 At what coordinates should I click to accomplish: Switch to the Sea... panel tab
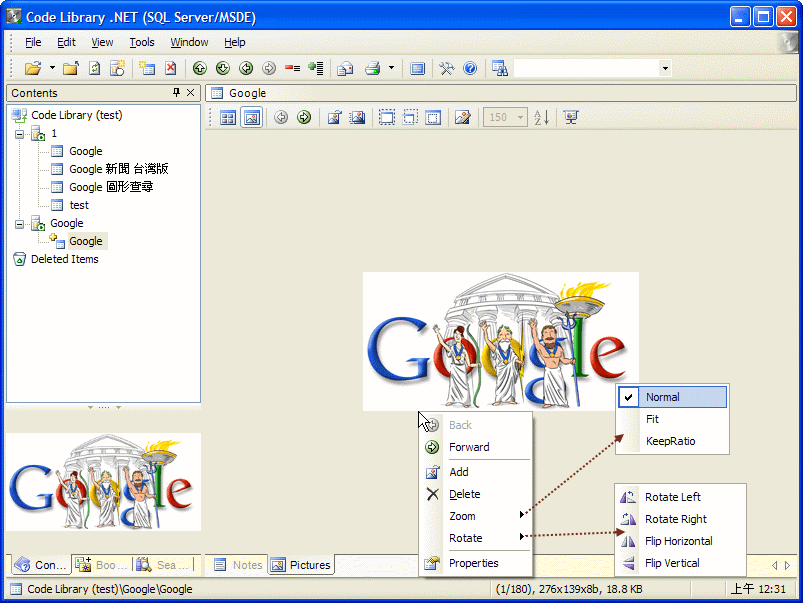click(164, 565)
